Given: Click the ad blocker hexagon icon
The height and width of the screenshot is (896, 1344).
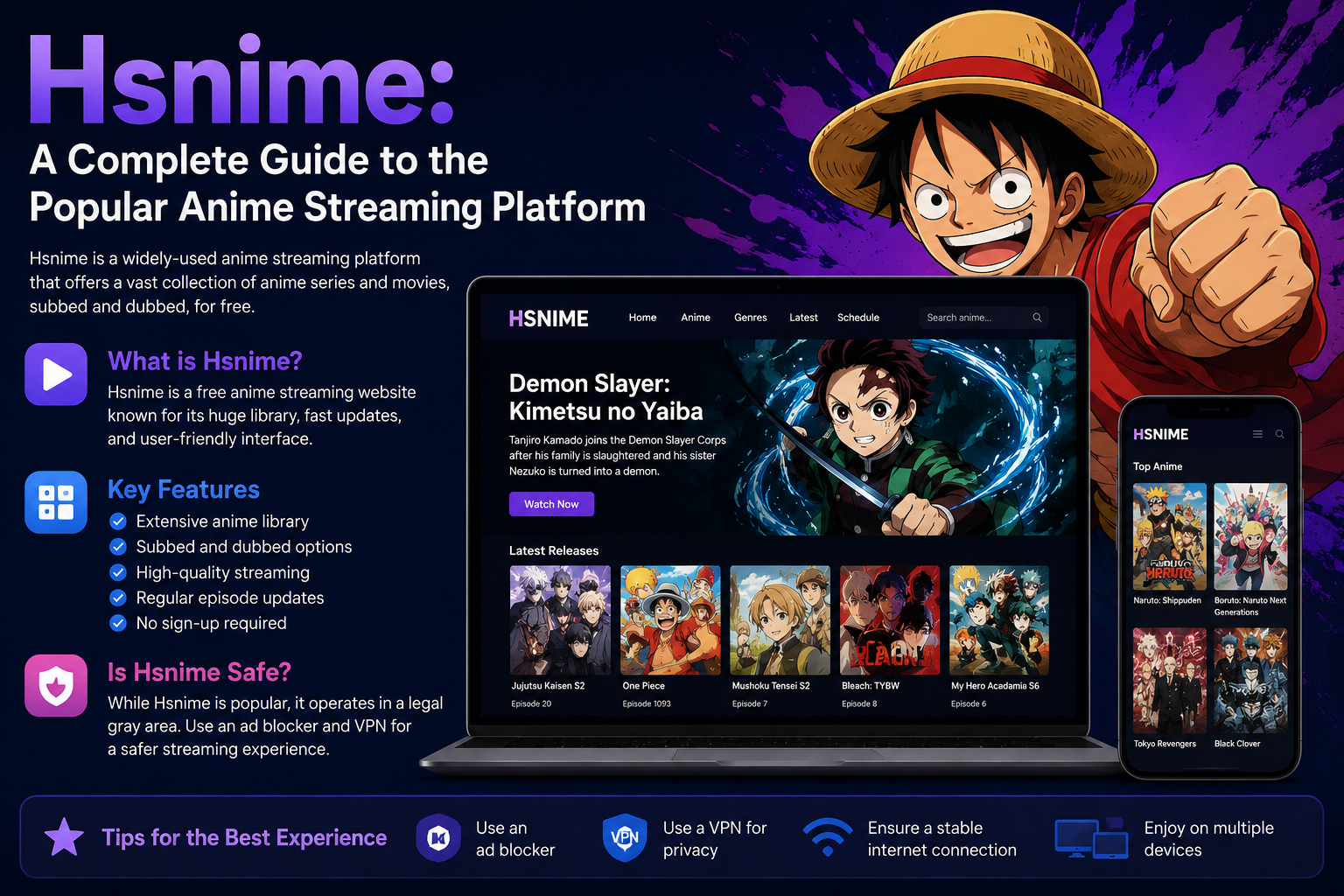Looking at the screenshot, I should coord(438,838).
